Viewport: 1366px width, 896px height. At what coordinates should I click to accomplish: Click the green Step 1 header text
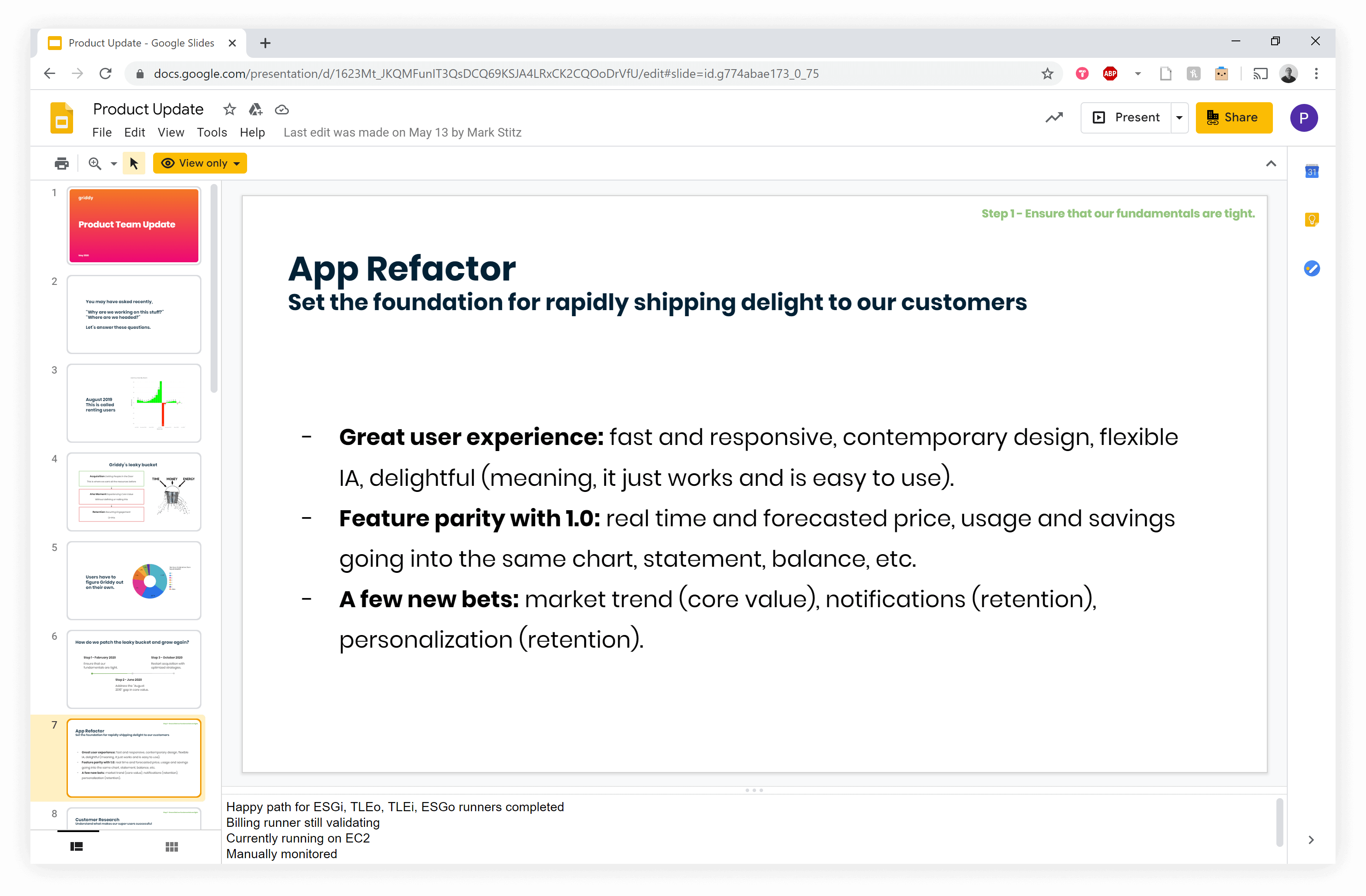(1118, 214)
